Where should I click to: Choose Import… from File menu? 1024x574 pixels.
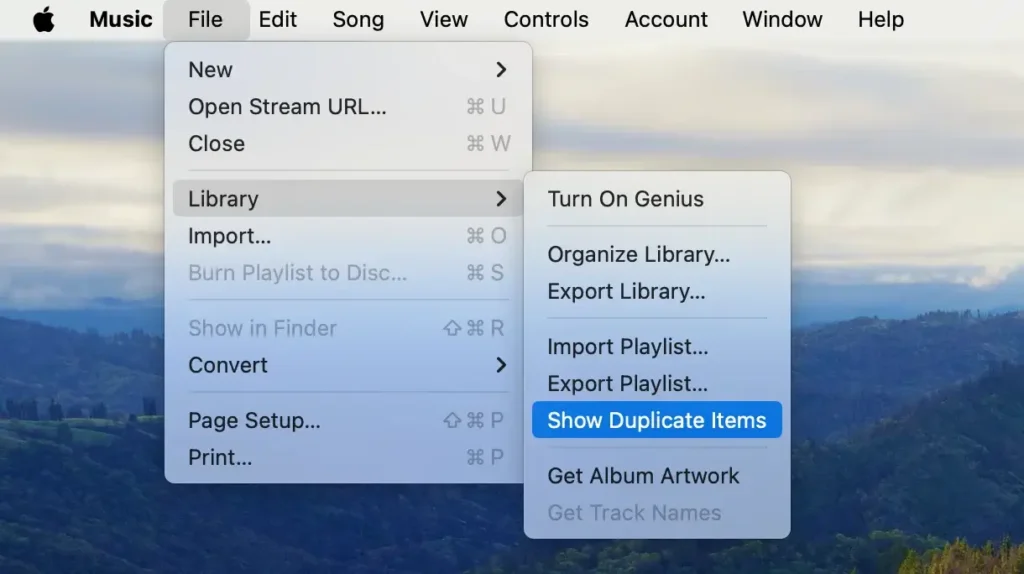point(347,236)
